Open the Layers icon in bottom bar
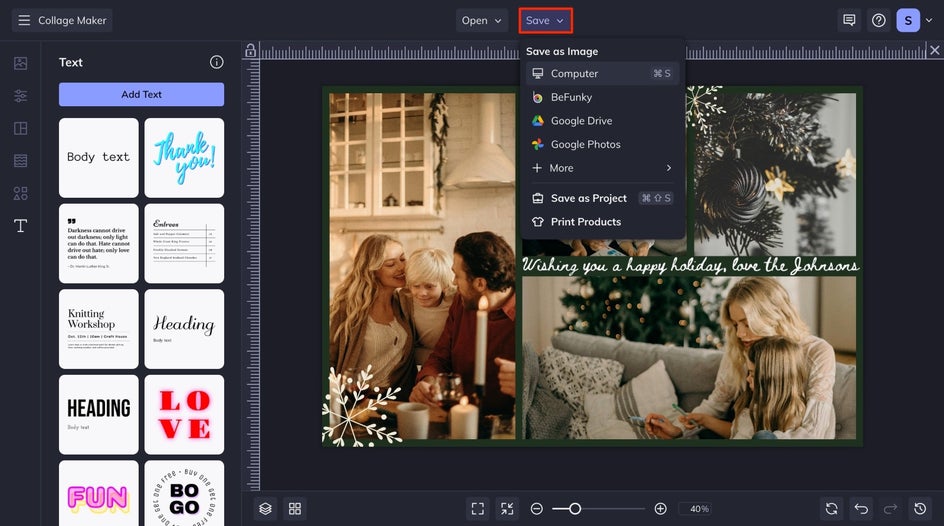 (x=265, y=509)
